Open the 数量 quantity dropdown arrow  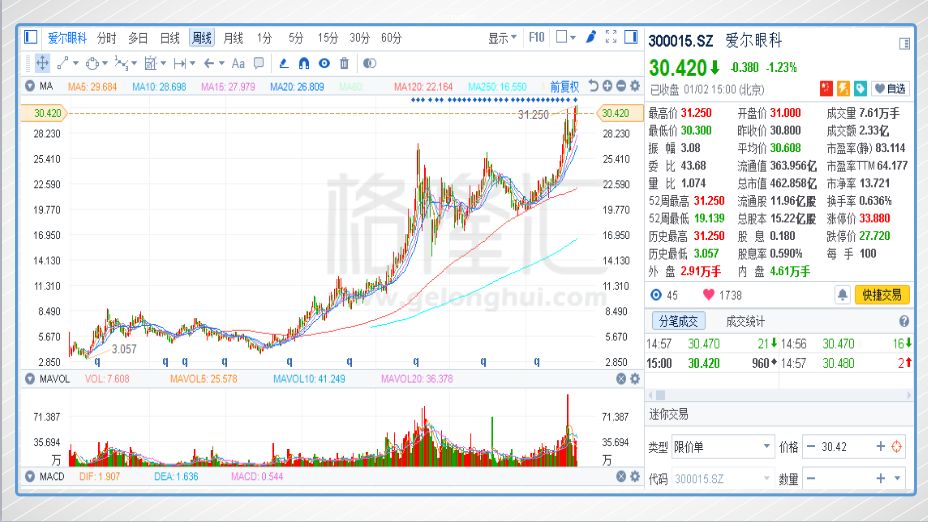(898, 478)
